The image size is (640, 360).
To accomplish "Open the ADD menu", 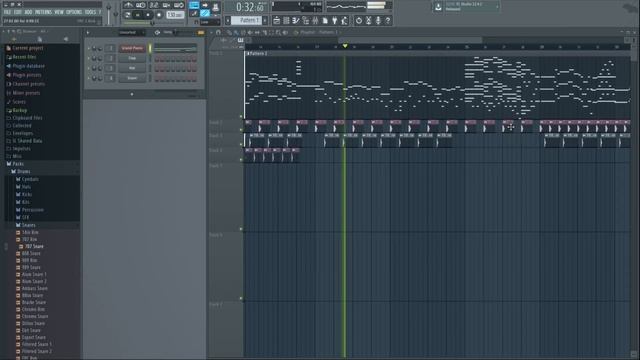I will [x=28, y=12].
